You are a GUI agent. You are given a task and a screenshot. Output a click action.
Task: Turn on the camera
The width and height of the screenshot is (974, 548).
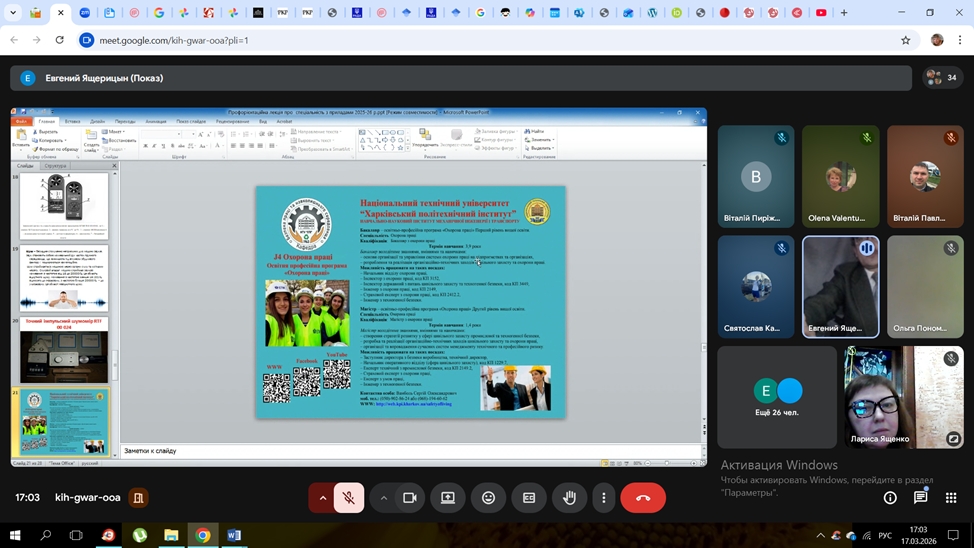coord(409,497)
